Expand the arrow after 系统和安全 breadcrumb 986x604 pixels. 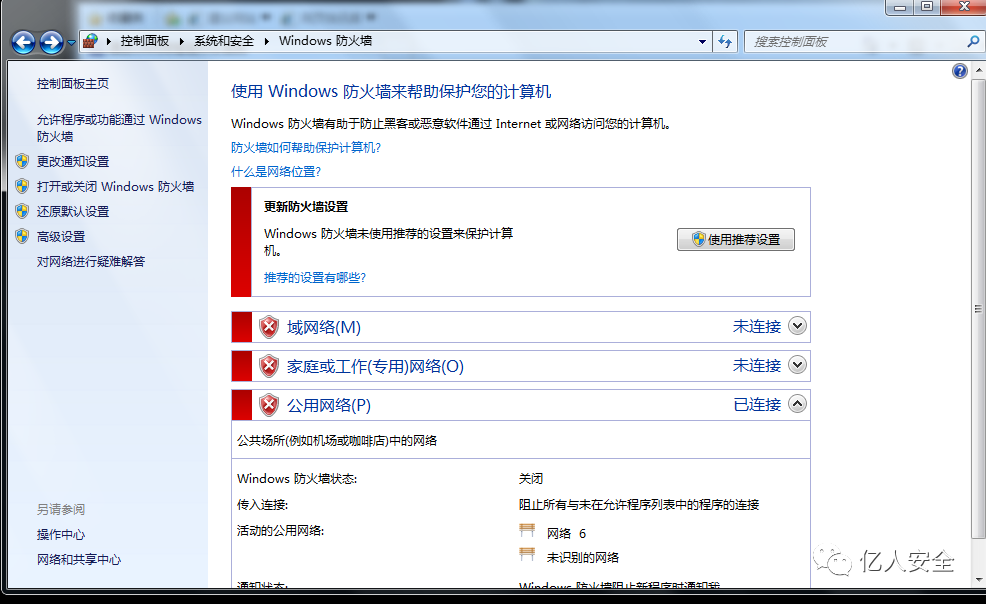tap(266, 41)
